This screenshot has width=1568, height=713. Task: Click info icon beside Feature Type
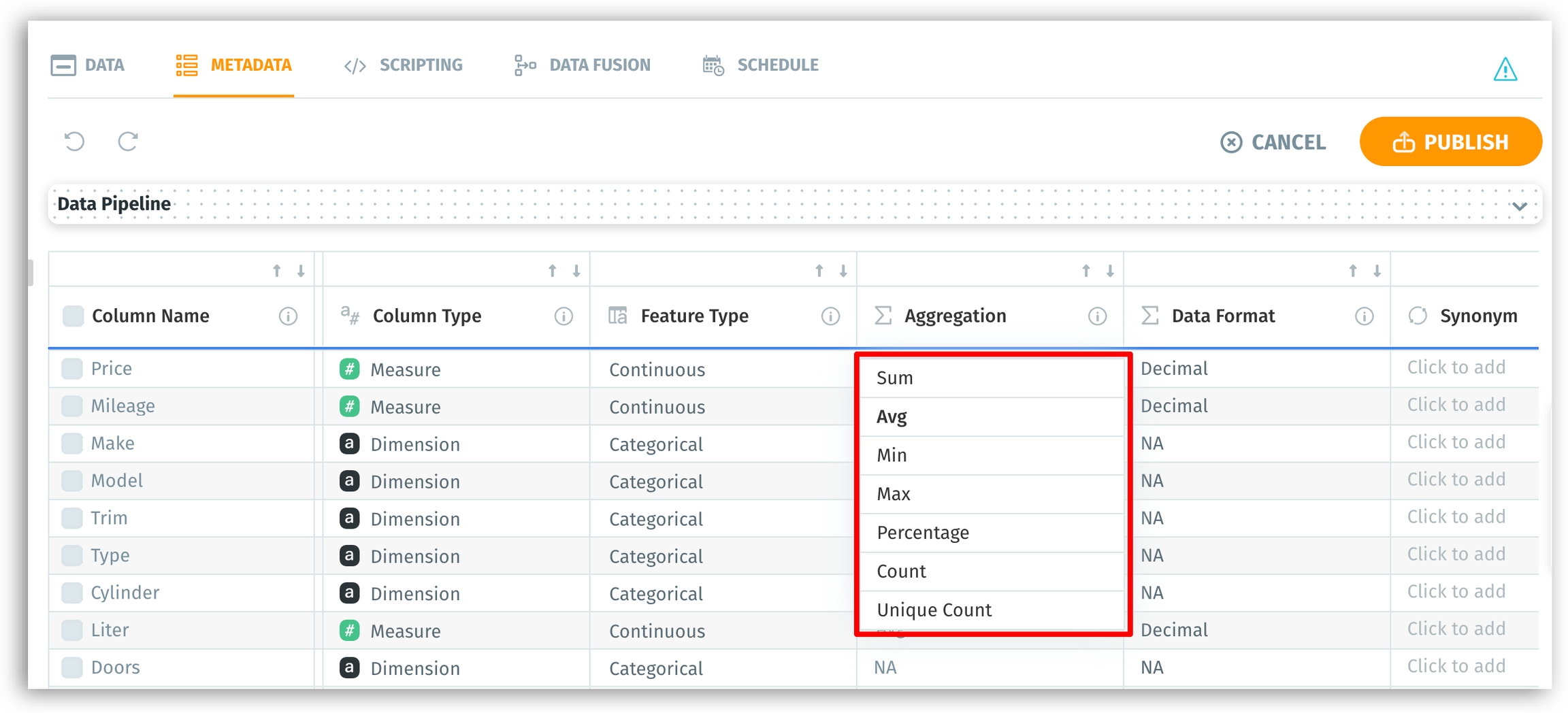point(830,316)
